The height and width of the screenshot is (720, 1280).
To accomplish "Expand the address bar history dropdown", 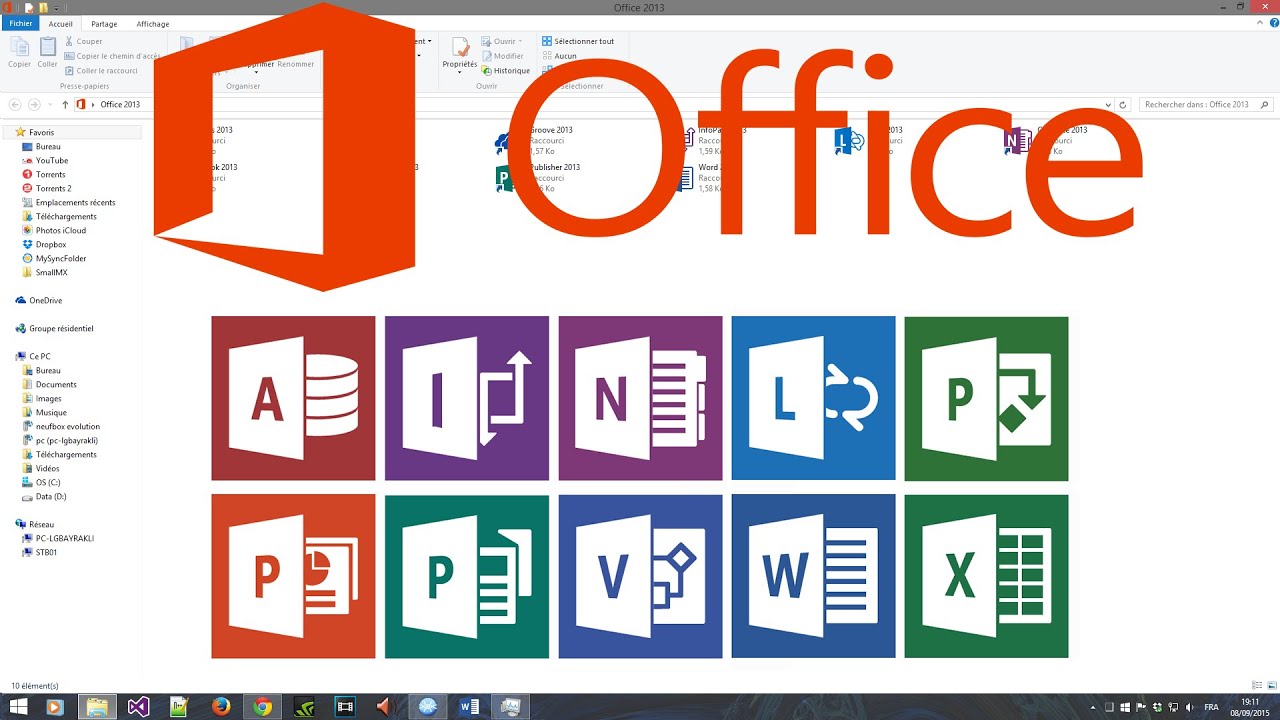I will (1108, 104).
